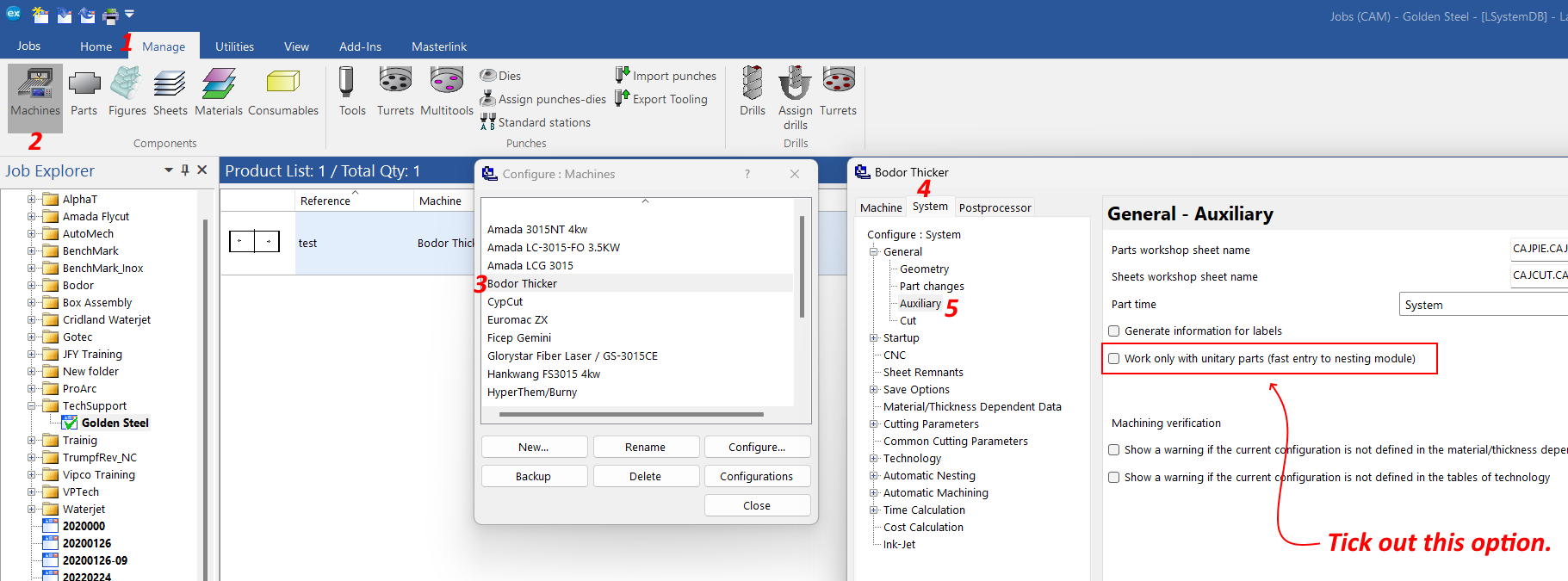
Task: Switch to the Add-Ins ribbon tab
Action: click(x=360, y=46)
